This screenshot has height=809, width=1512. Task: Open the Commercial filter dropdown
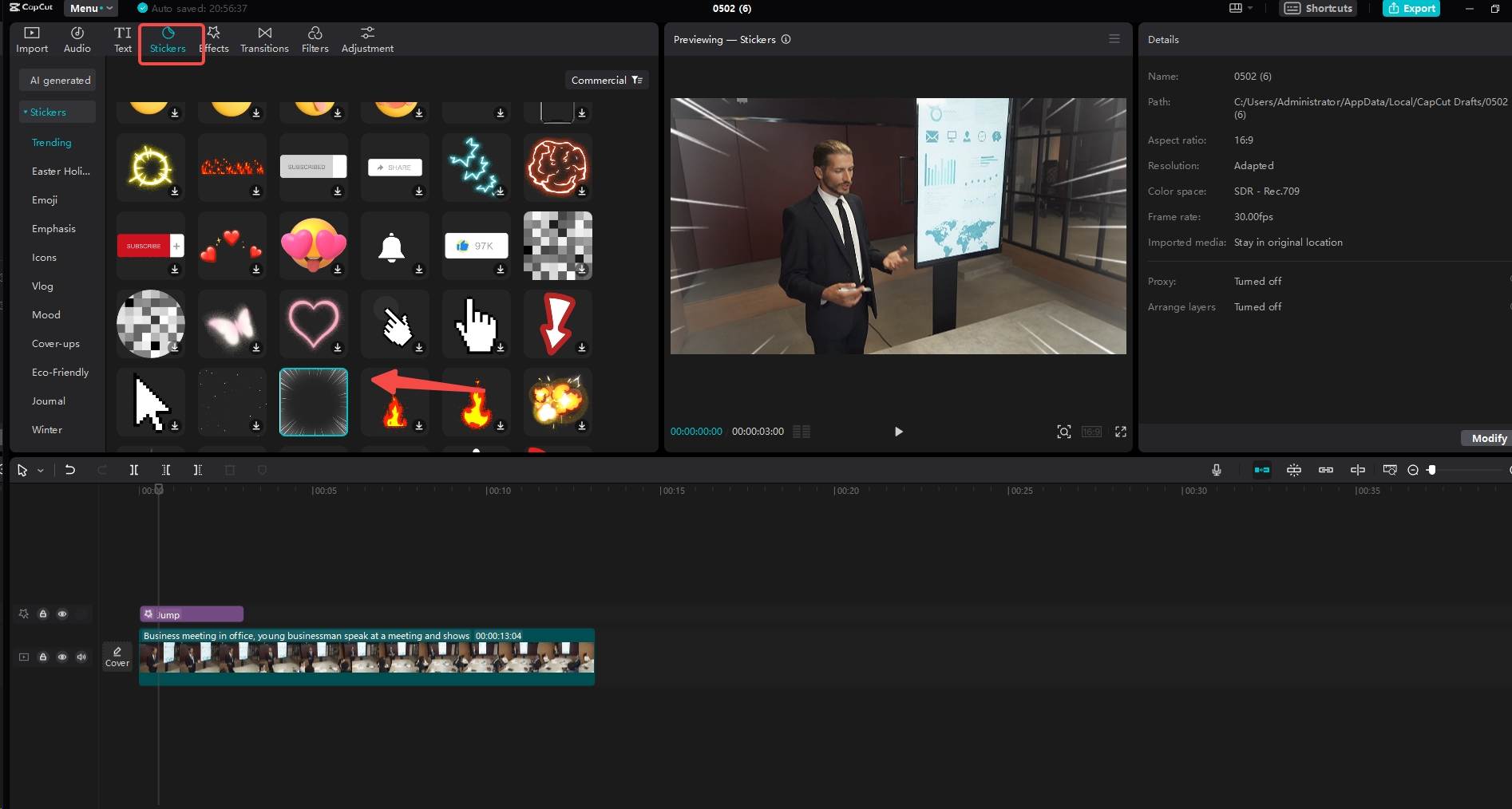click(x=606, y=80)
